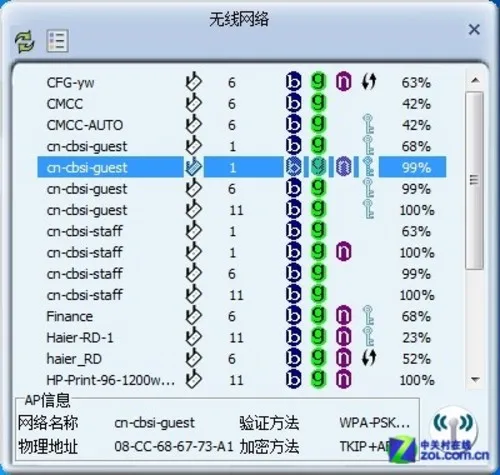Click the infrastructure type icon on HP-Print row

point(193,379)
